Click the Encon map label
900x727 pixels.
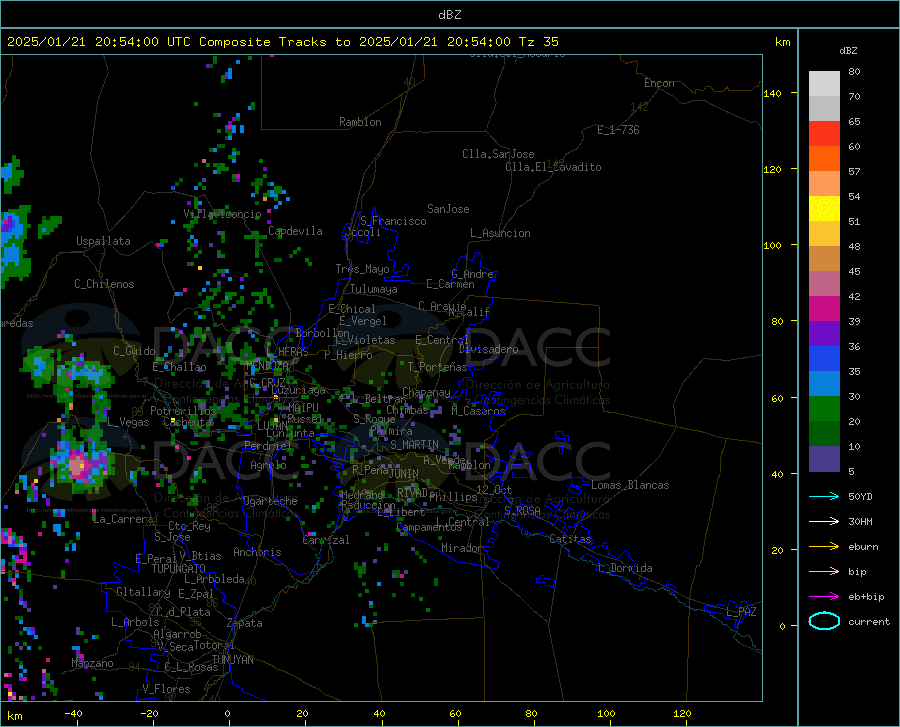659,83
